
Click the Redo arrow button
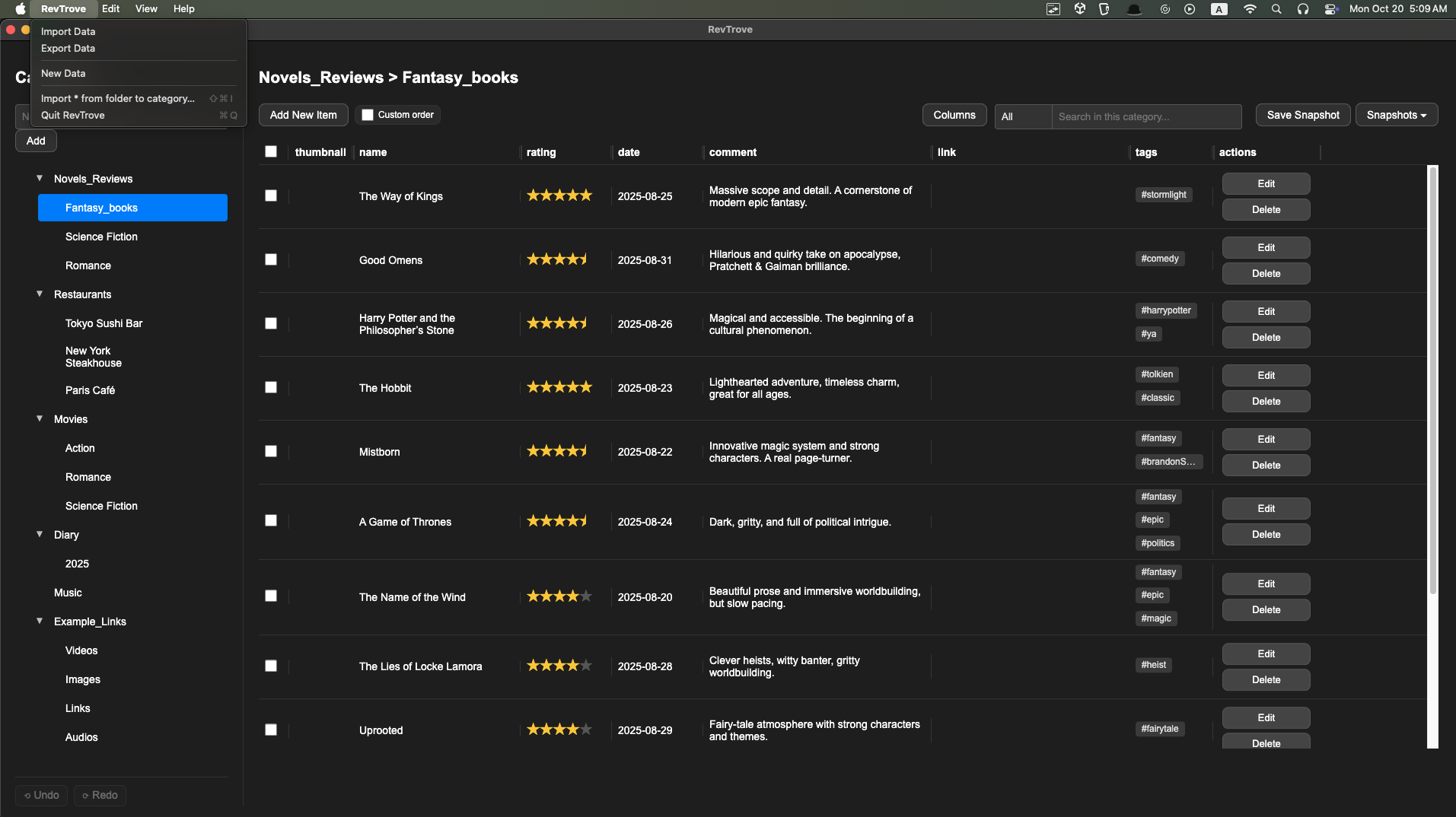[x=100, y=795]
